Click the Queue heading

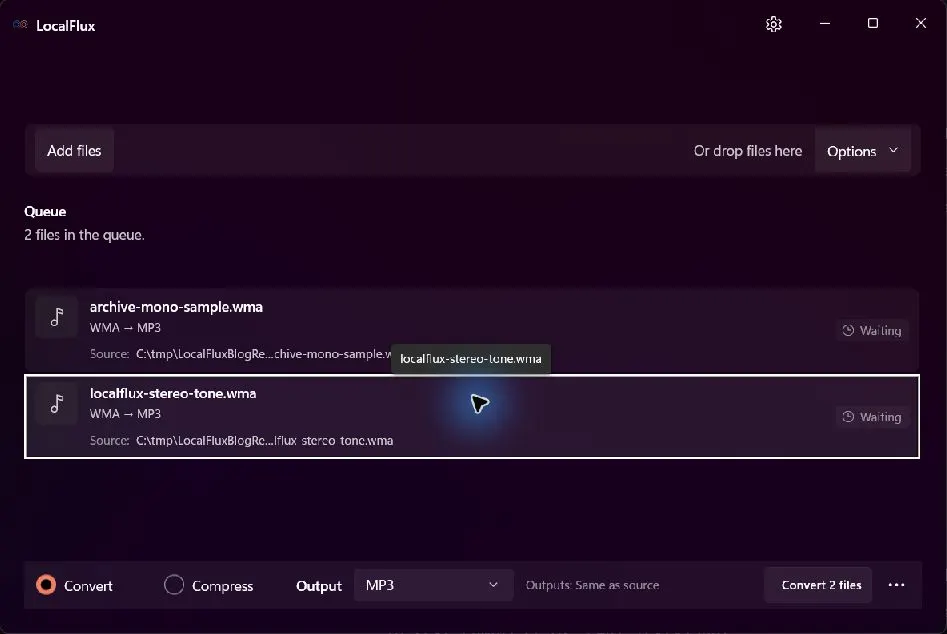[x=45, y=211]
